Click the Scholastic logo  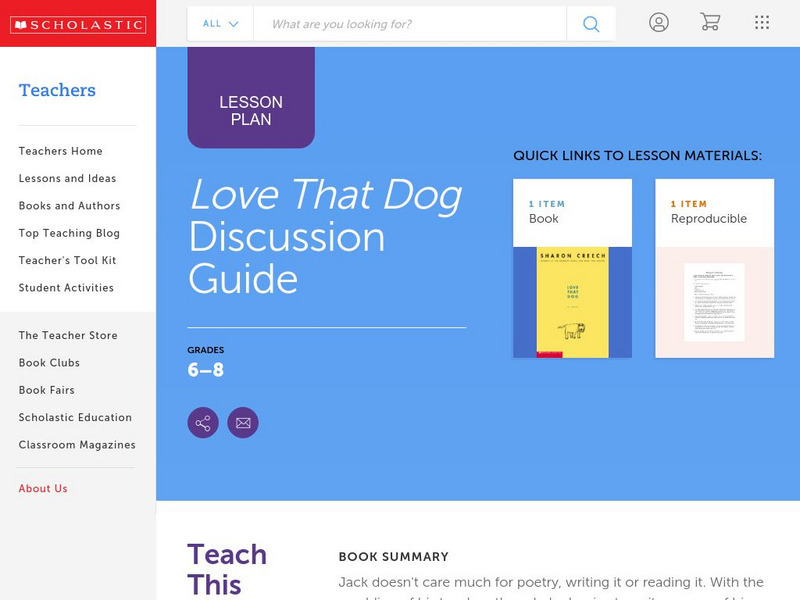click(78, 23)
